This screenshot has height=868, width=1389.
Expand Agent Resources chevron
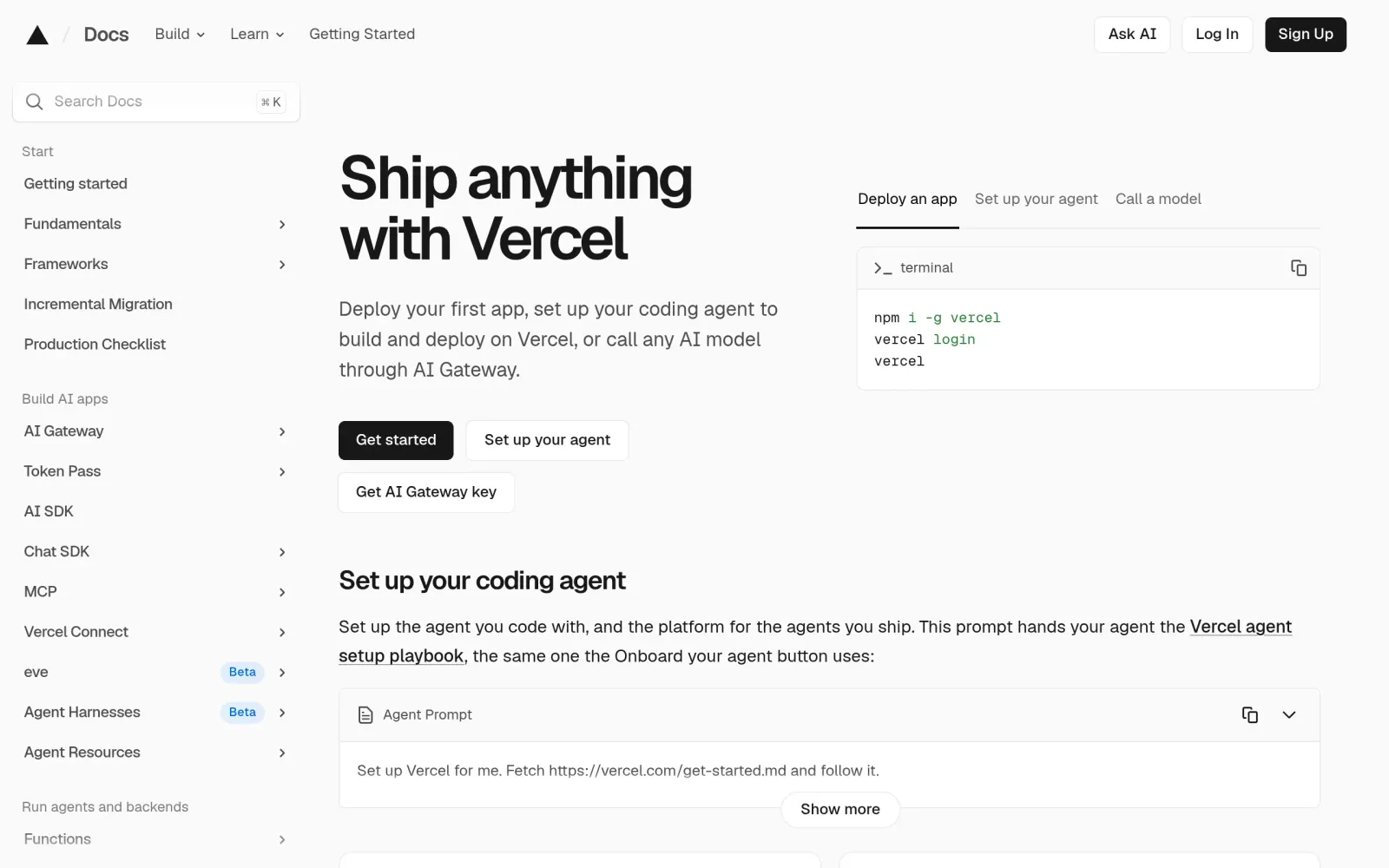pyautogui.click(x=282, y=753)
